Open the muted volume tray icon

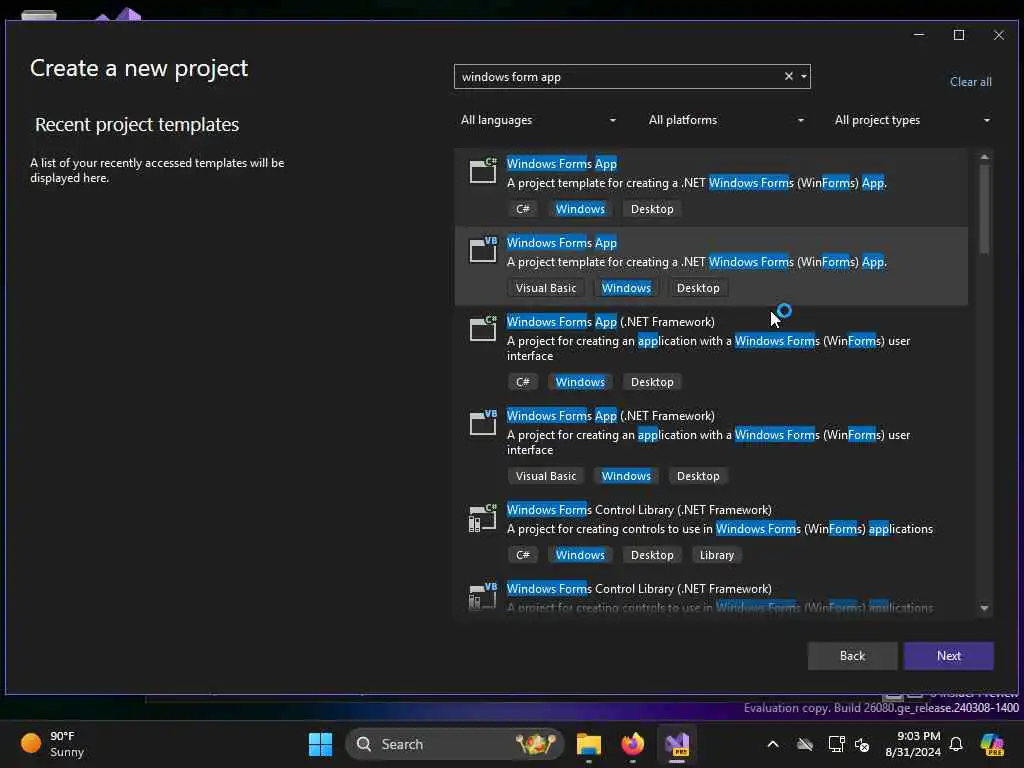coord(862,744)
